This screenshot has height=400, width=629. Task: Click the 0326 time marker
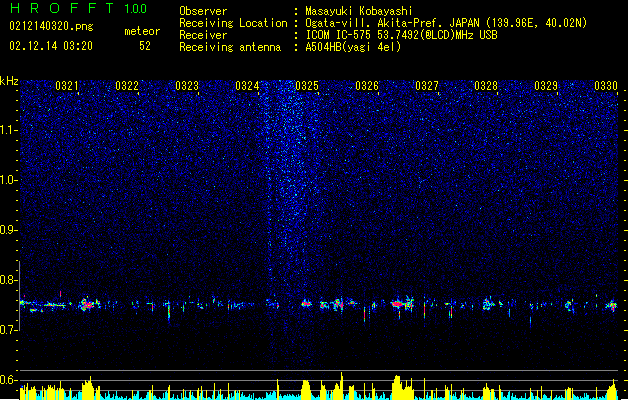367,86
